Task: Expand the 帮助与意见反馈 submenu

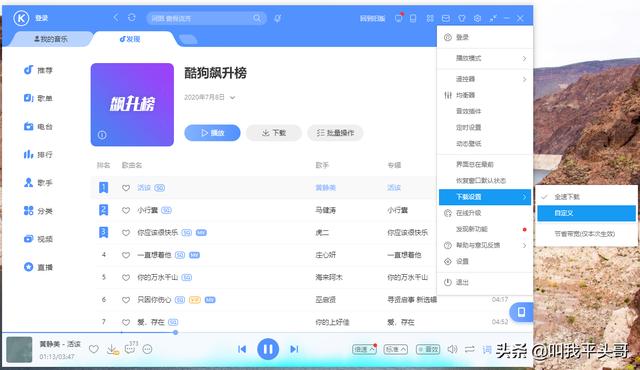Action: click(x=485, y=245)
